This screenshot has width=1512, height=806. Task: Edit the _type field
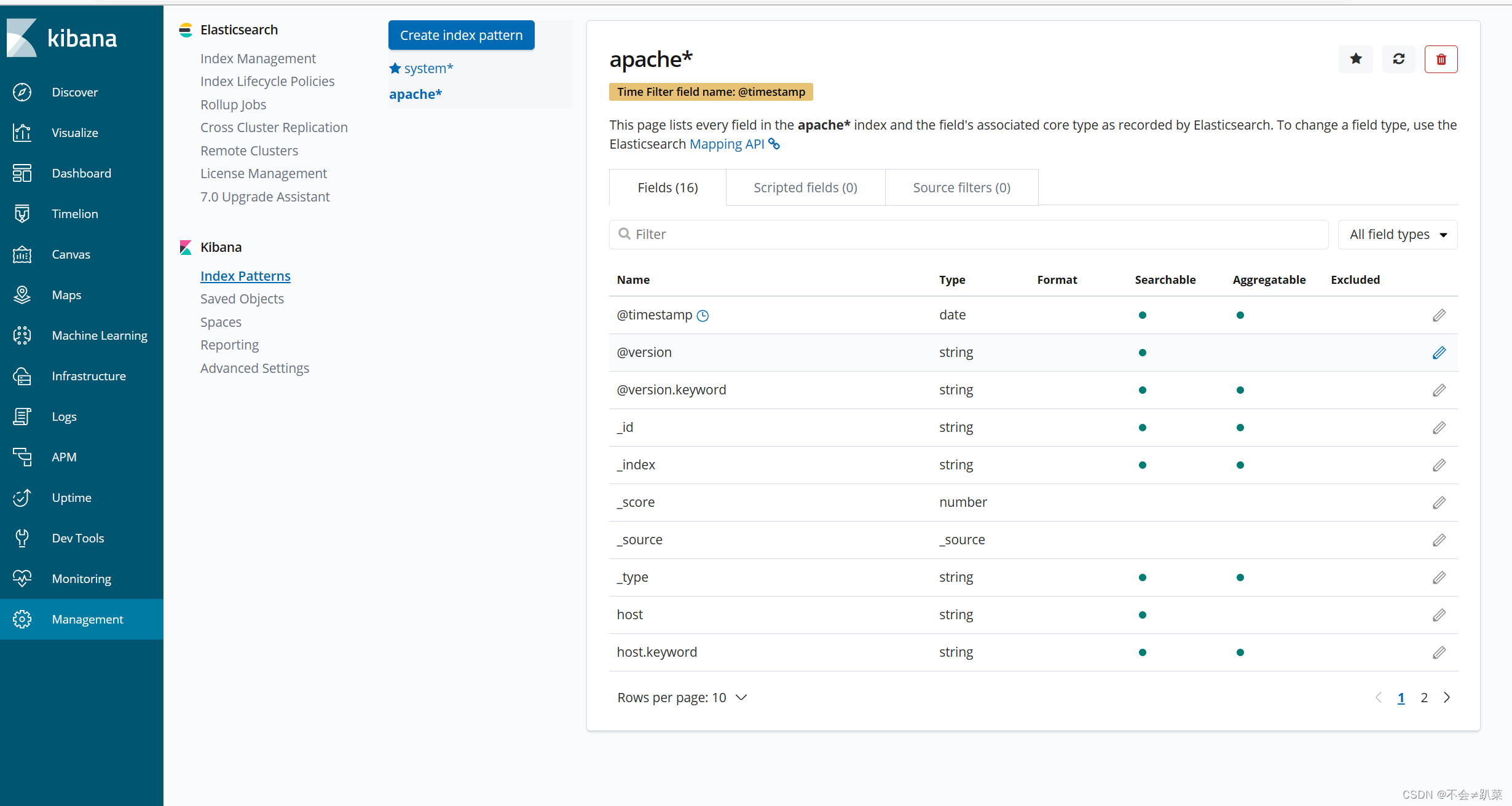pyautogui.click(x=1439, y=577)
